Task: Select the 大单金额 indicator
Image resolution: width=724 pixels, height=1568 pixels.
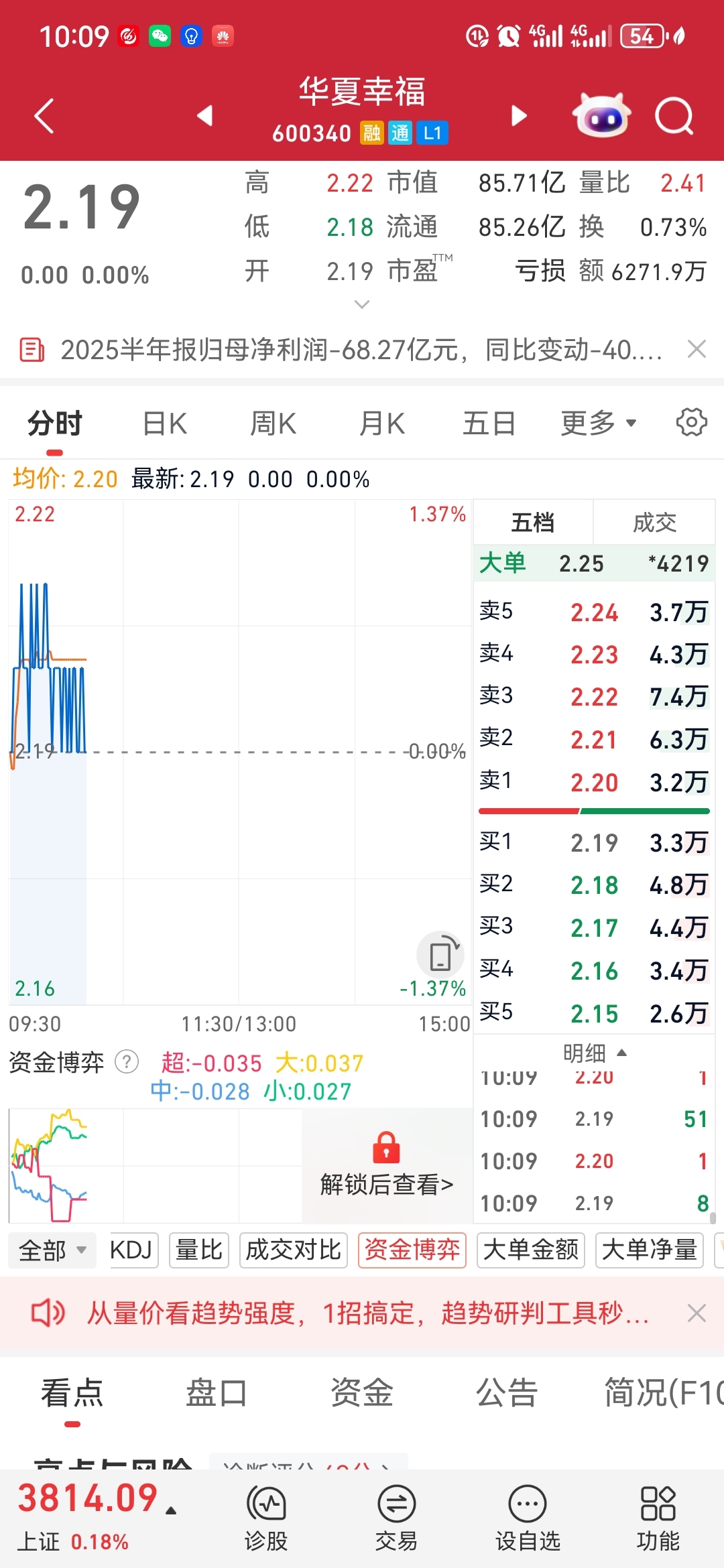Action: (531, 1250)
